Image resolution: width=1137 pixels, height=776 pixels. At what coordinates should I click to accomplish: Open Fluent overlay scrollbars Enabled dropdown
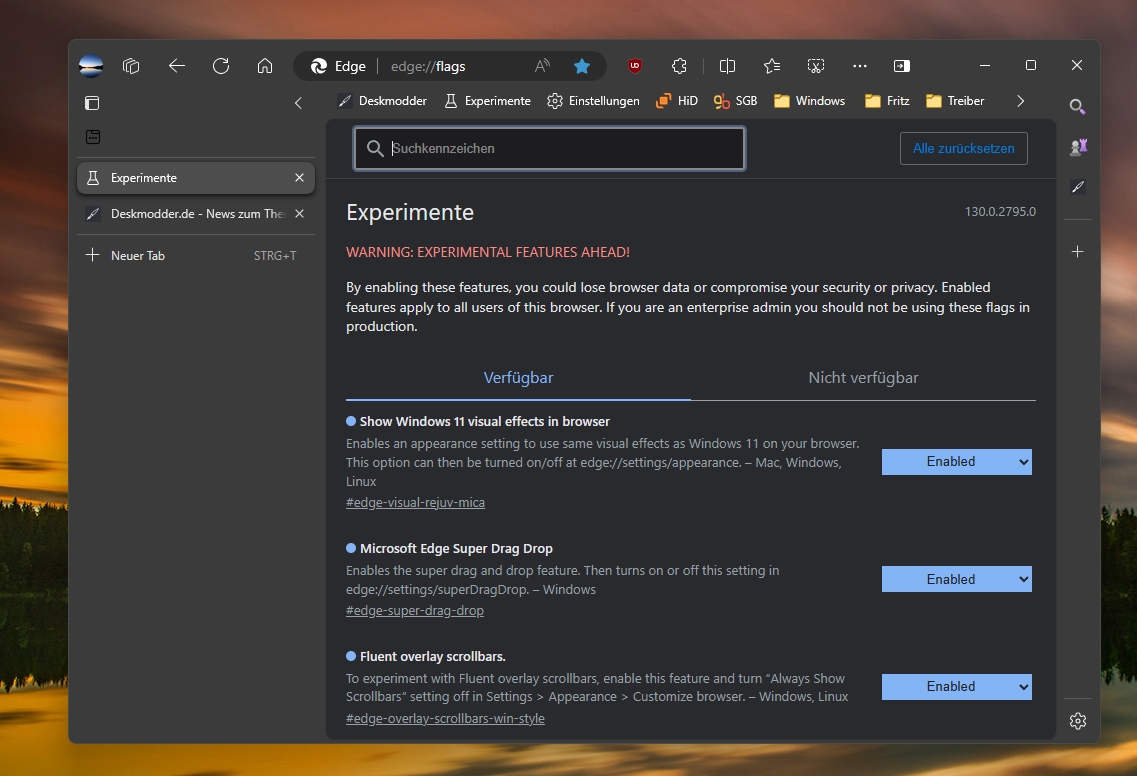click(956, 687)
